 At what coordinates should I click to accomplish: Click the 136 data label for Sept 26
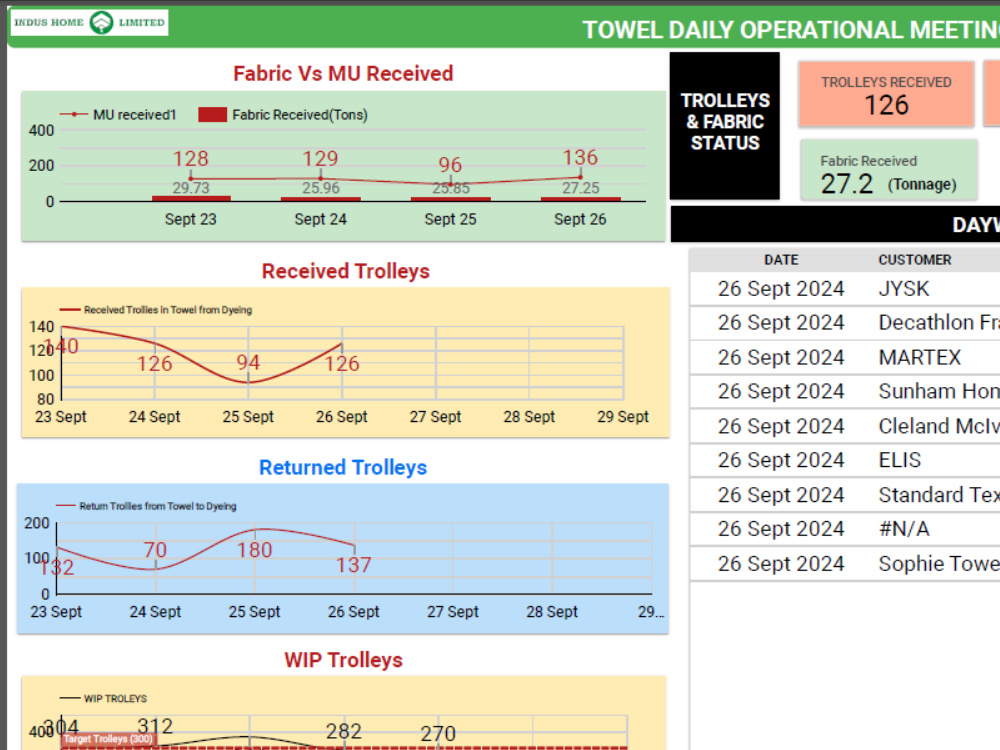point(580,157)
